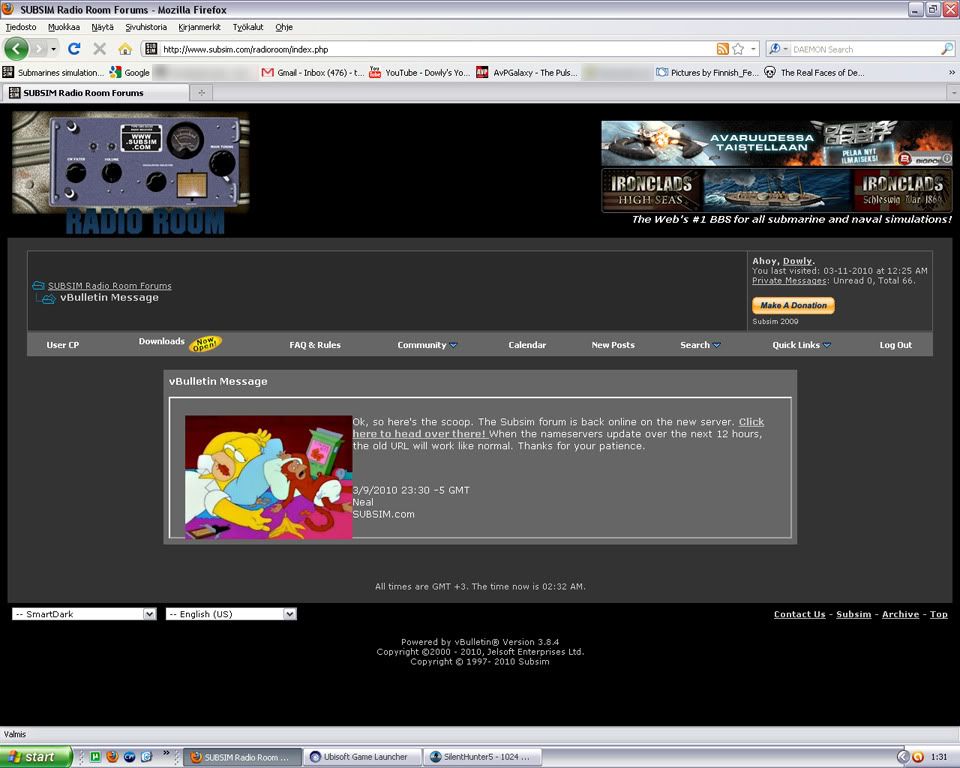
Task: Click the Ironclads High Seas banner ad
Action: [x=776, y=190]
